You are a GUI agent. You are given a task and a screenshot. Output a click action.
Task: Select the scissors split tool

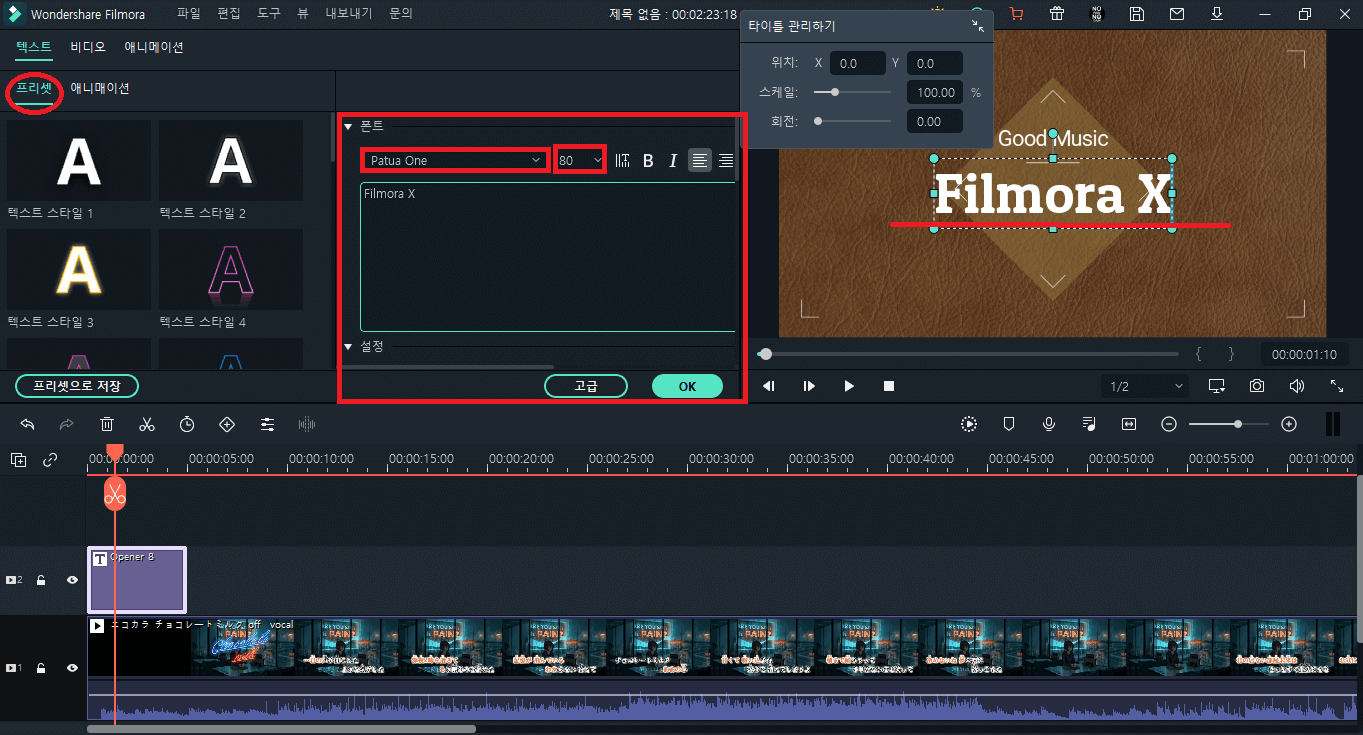[147, 424]
